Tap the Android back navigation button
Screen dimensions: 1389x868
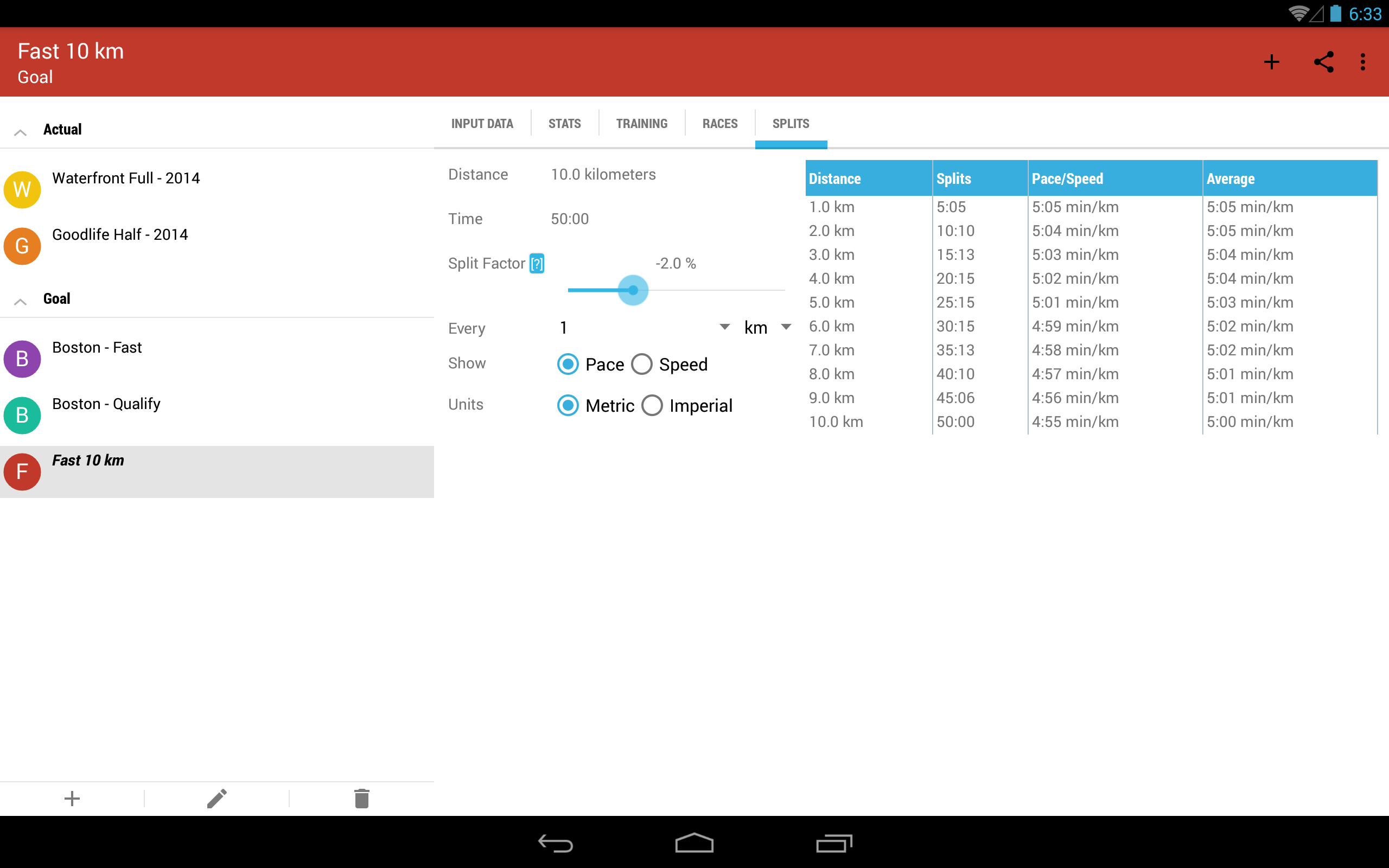tap(555, 843)
